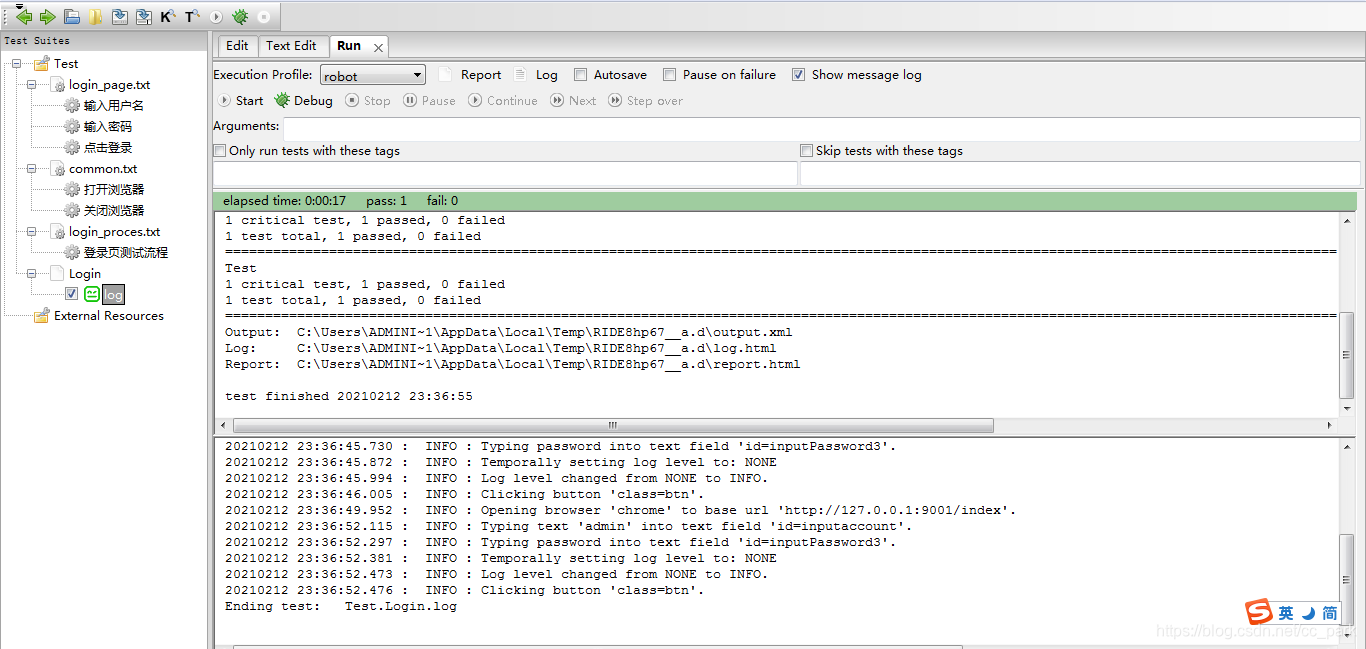Uncheck the log test case checkbox
This screenshot has height=649, width=1366.
click(x=71, y=294)
